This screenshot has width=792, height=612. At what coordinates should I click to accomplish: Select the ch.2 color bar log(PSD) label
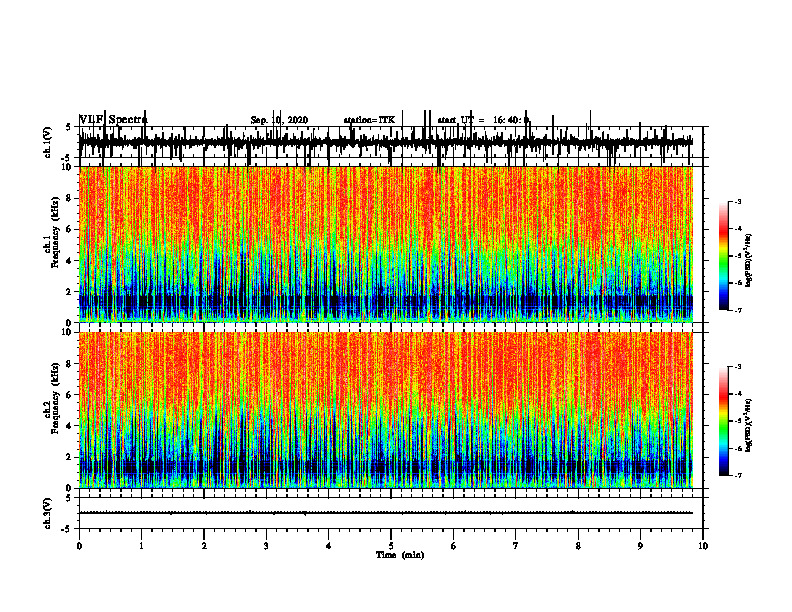coord(749,426)
